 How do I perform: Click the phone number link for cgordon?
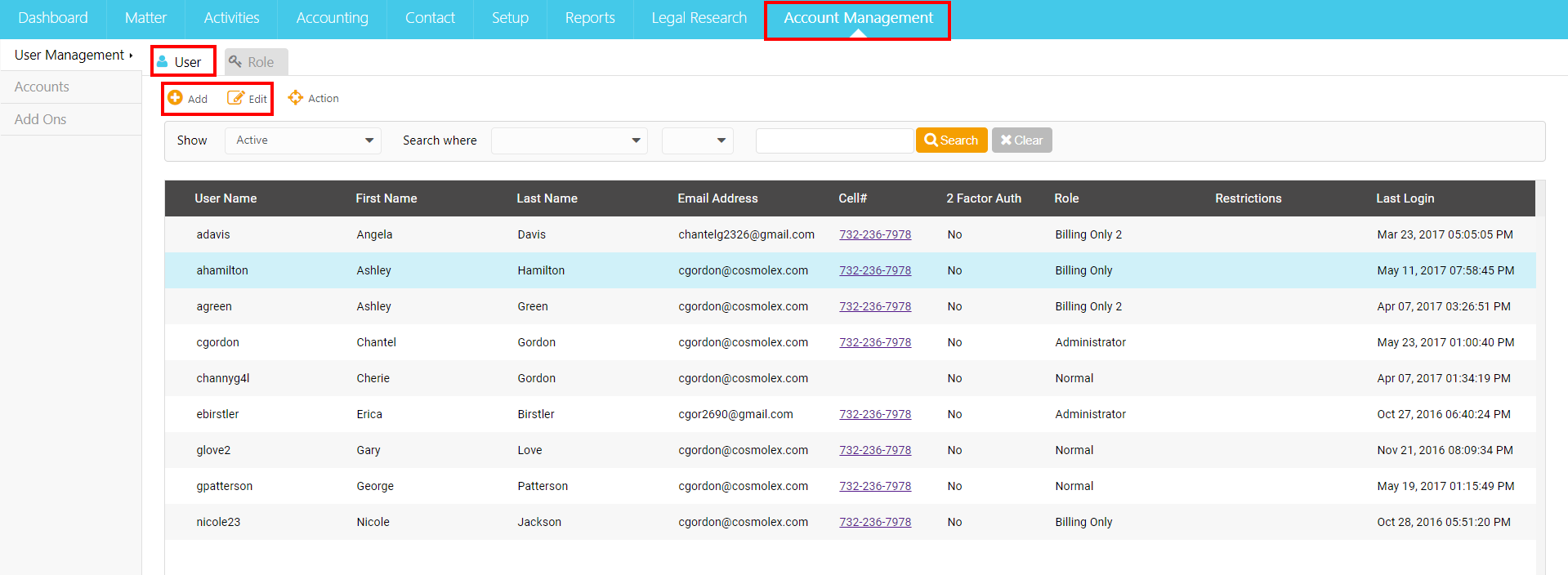(x=875, y=342)
